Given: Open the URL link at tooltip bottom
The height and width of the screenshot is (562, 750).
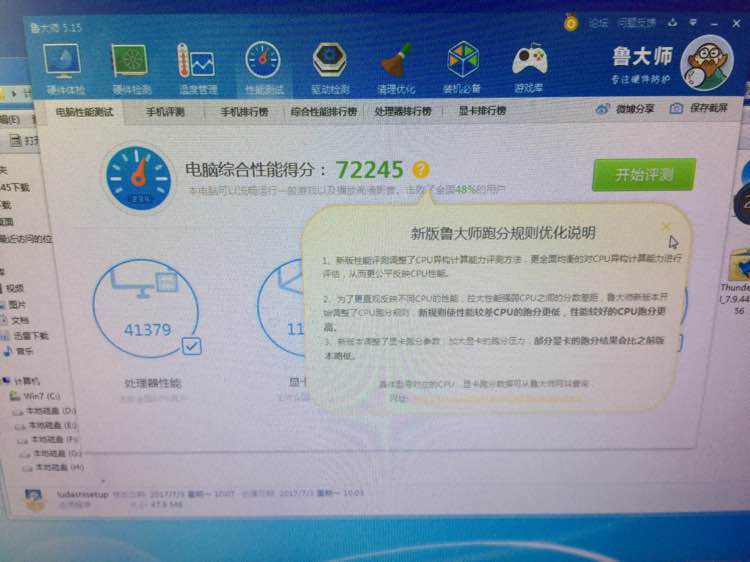Looking at the screenshot, I should (x=497, y=398).
